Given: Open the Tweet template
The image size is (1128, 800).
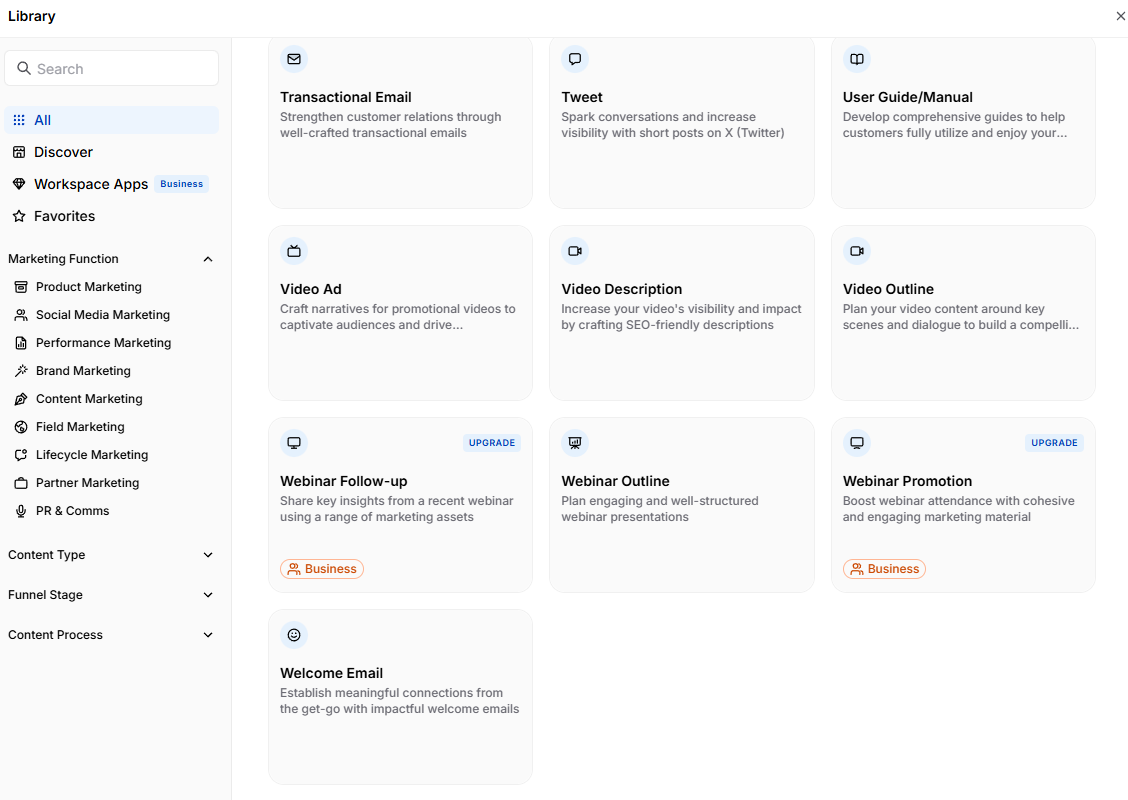Looking at the screenshot, I should click(681, 122).
